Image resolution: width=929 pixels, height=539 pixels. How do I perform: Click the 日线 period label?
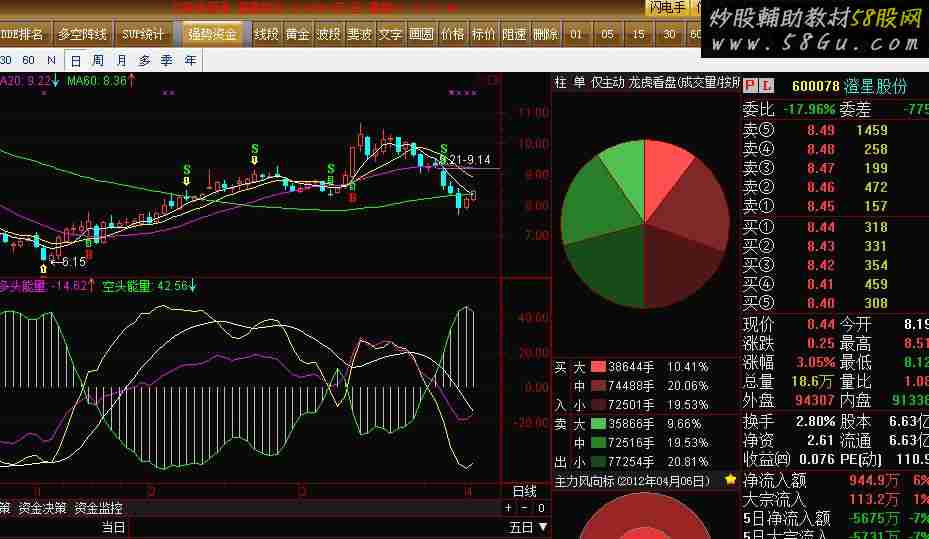click(x=524, y=492)
